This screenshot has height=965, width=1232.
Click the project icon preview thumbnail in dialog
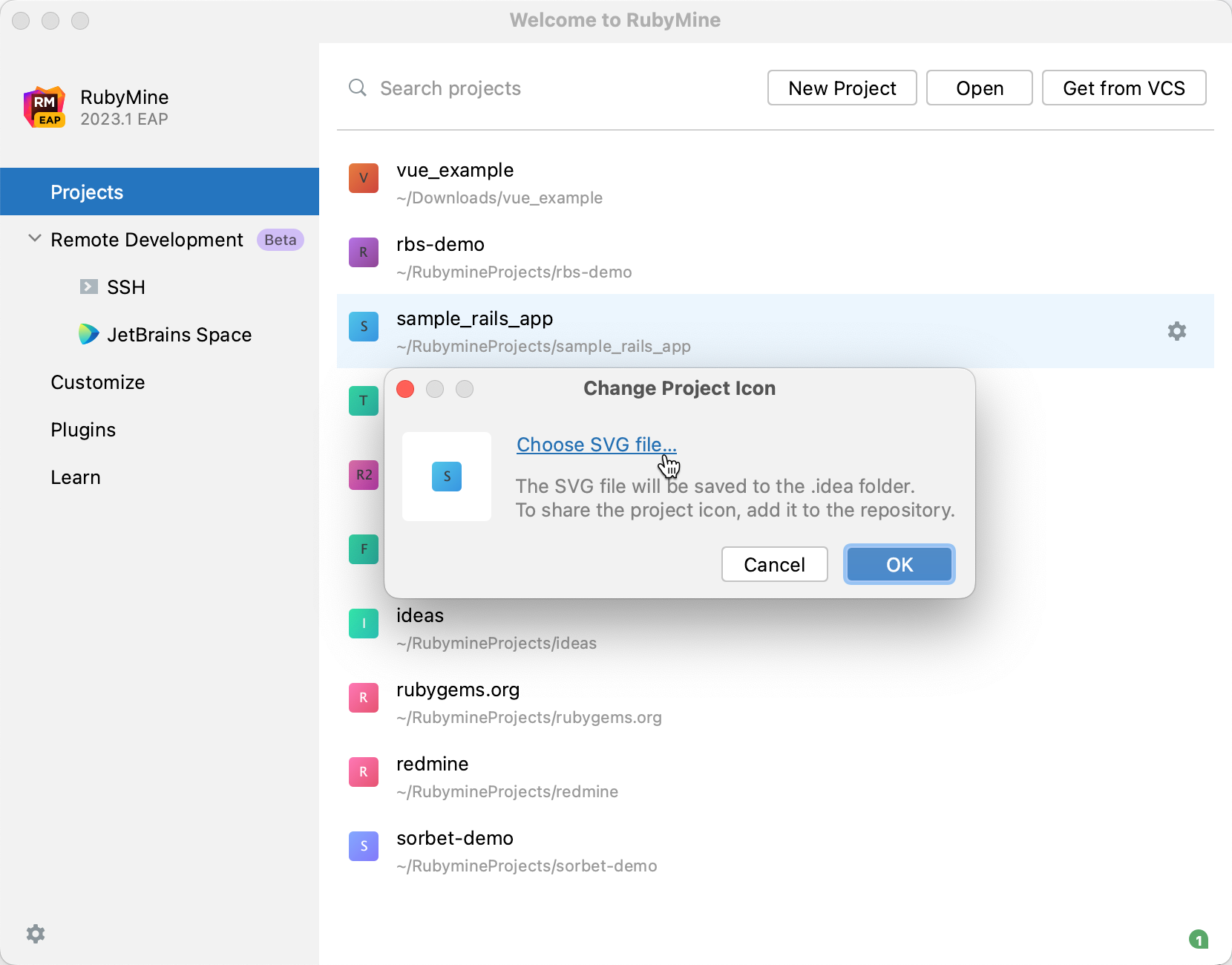click(447, 477)
